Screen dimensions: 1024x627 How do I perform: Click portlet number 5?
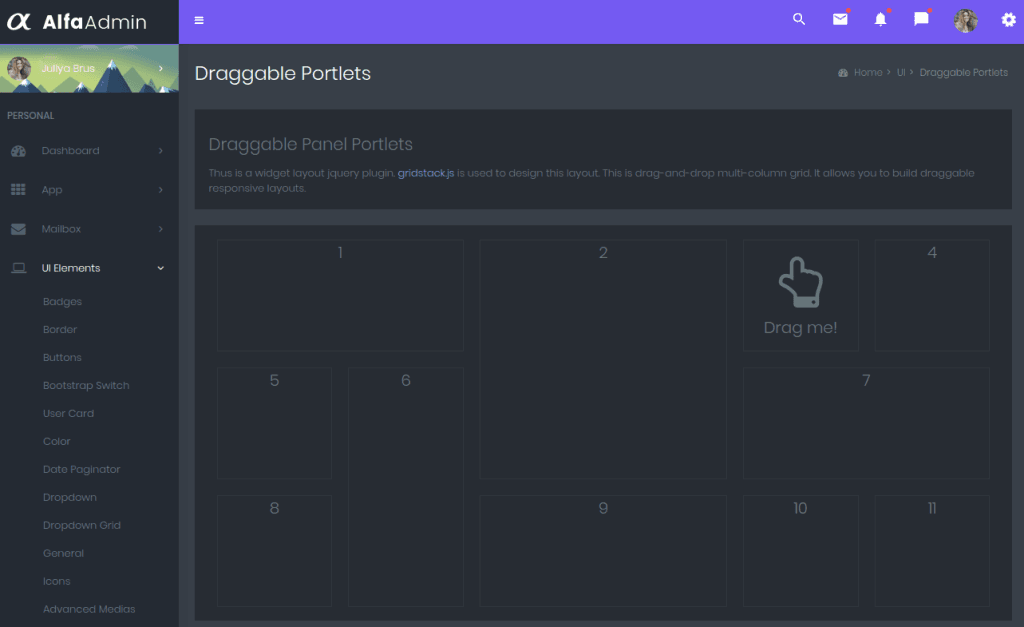pos(274,423)
